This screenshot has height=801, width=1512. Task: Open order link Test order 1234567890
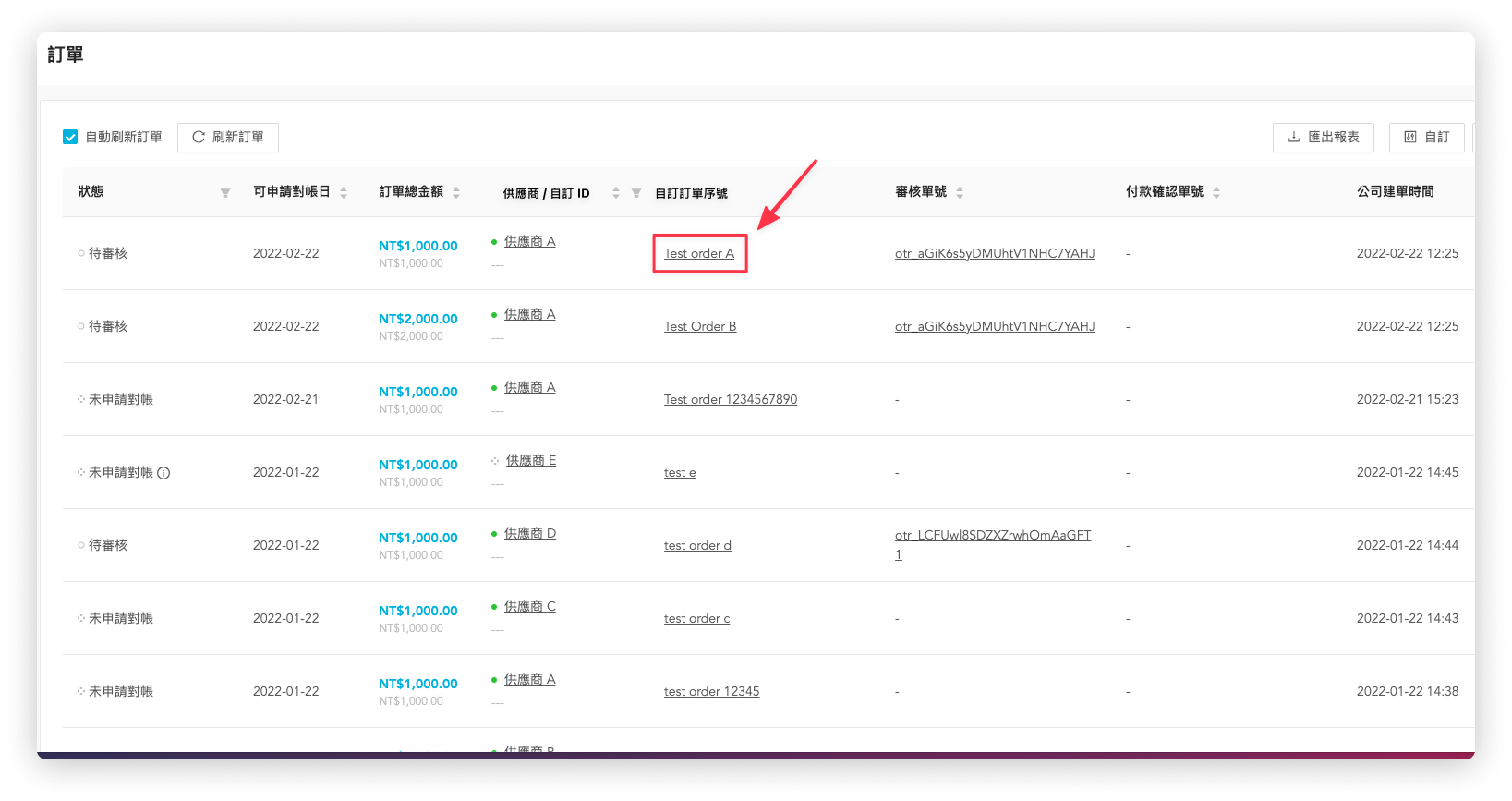point(731,399)
